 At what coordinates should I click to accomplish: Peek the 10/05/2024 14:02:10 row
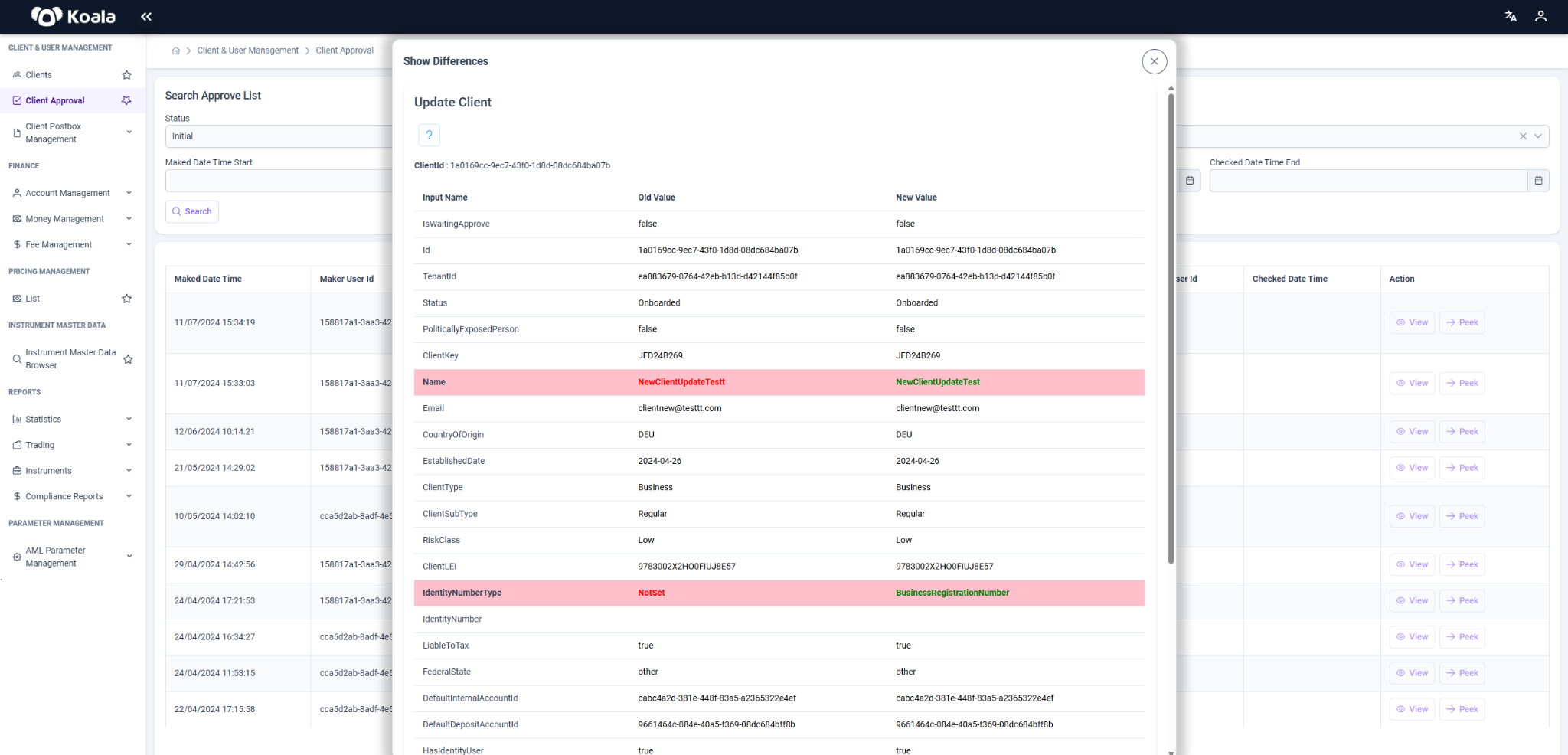(x=1462, y=516)
